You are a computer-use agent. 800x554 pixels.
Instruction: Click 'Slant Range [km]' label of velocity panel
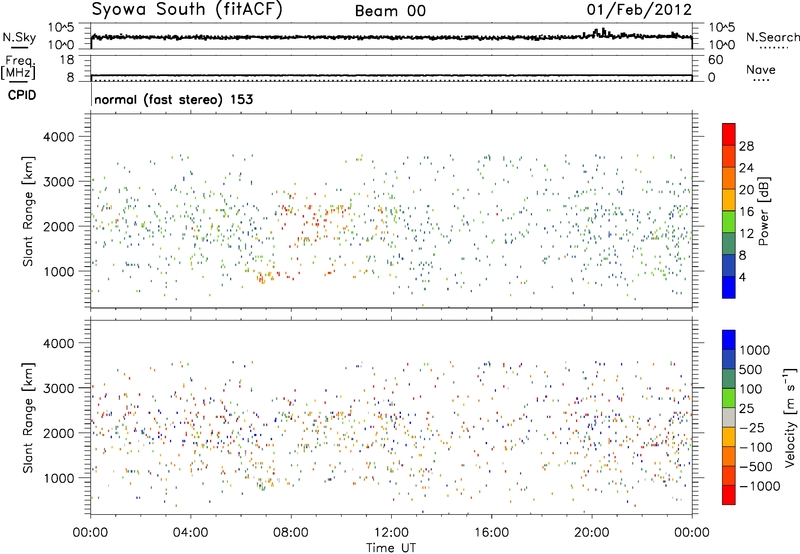tap(28, 417)
